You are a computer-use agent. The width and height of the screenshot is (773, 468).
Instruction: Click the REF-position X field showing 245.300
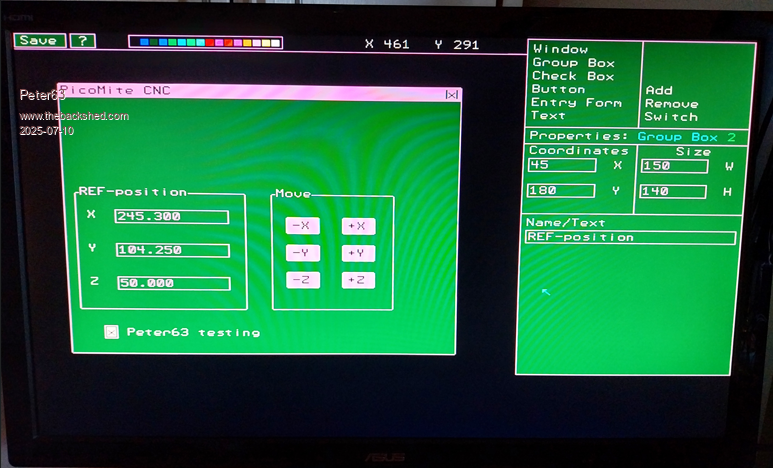pyautogui.click(x=171, y=217)
